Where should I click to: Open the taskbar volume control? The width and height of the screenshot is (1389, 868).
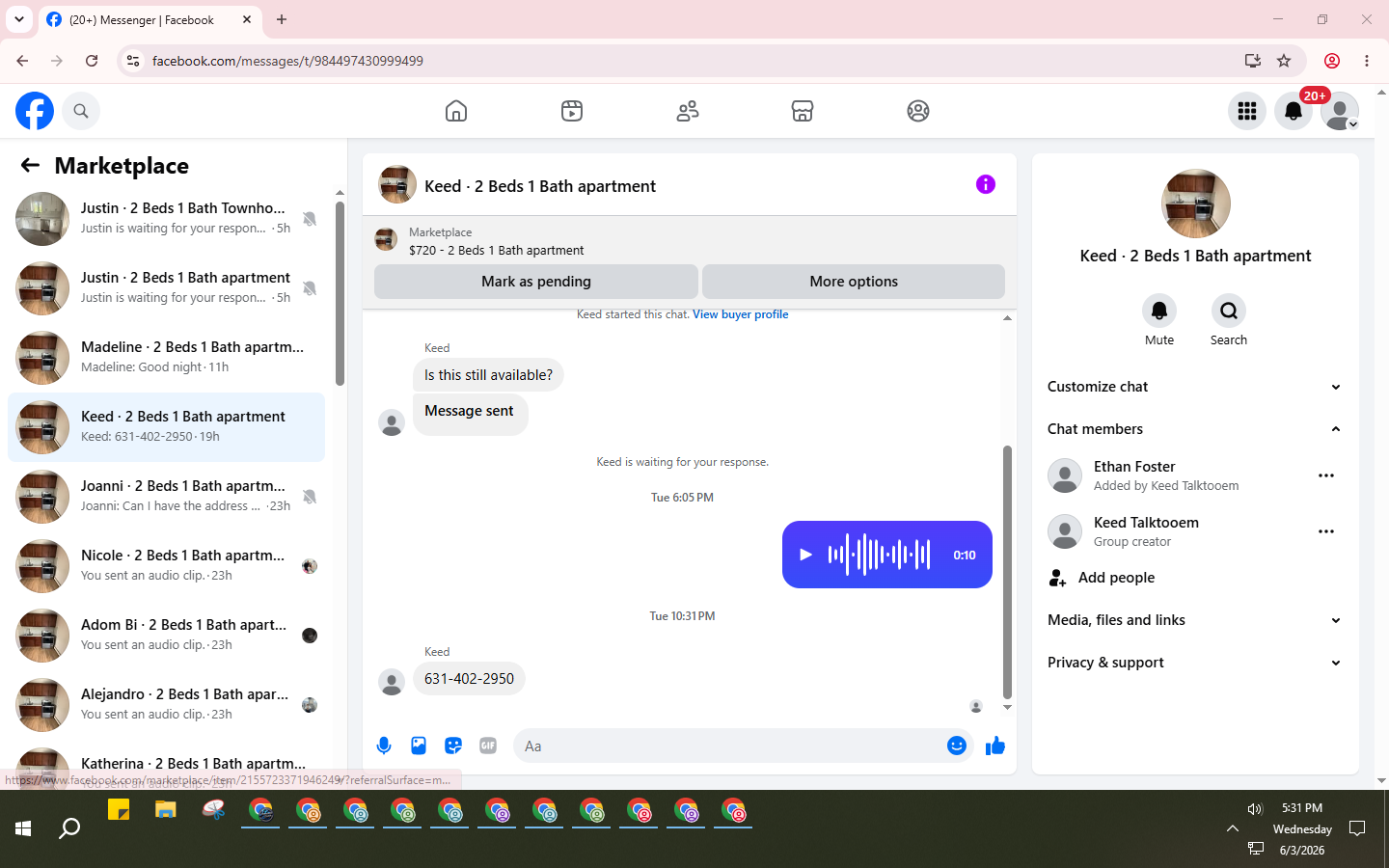pos(1255,809)
